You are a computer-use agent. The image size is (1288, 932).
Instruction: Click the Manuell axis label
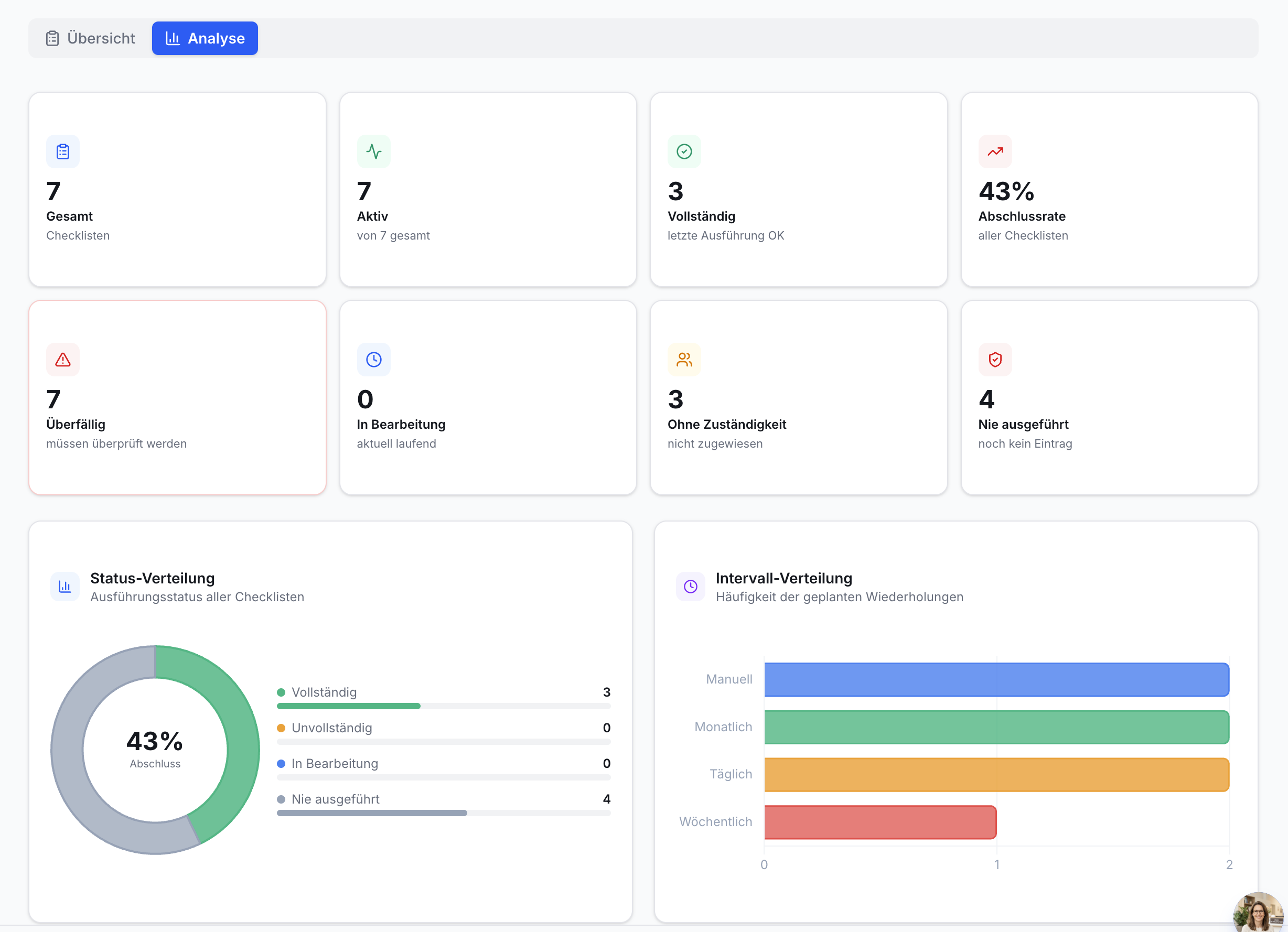pyautogui.click(x=728, y=679)
